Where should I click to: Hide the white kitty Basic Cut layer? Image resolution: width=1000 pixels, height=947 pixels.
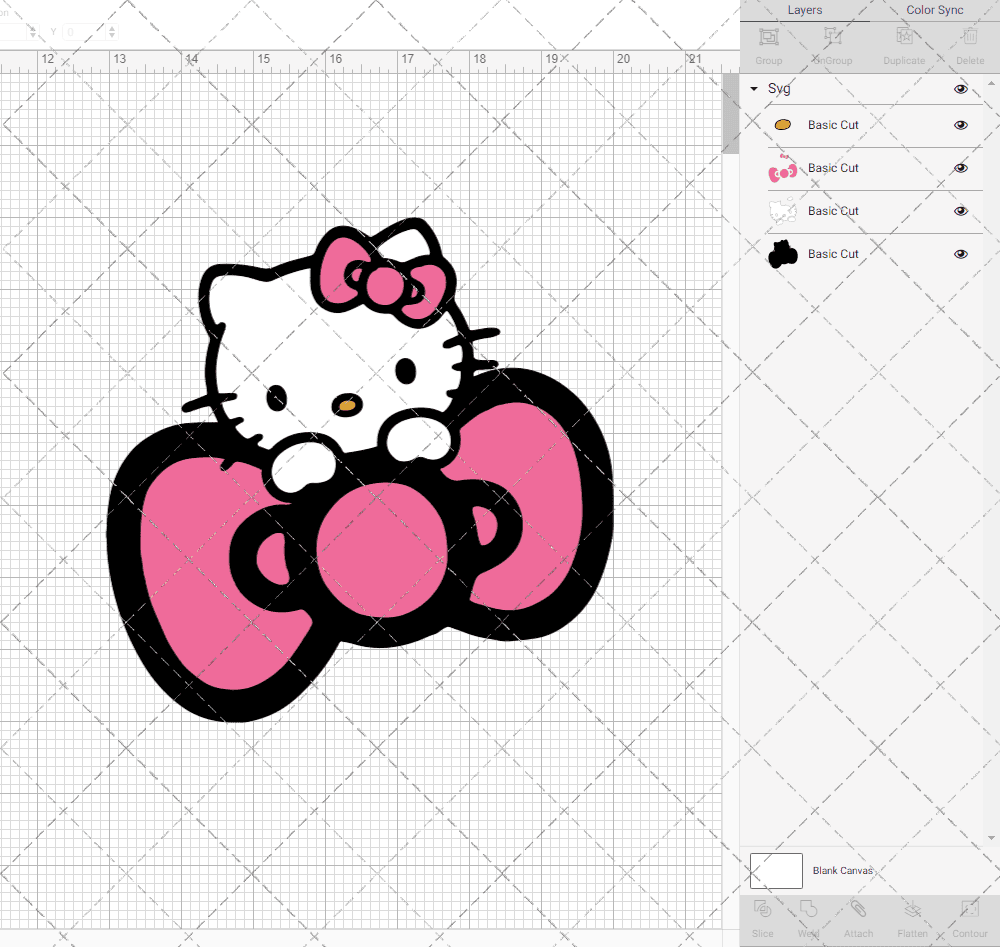(x=960, y=211)
